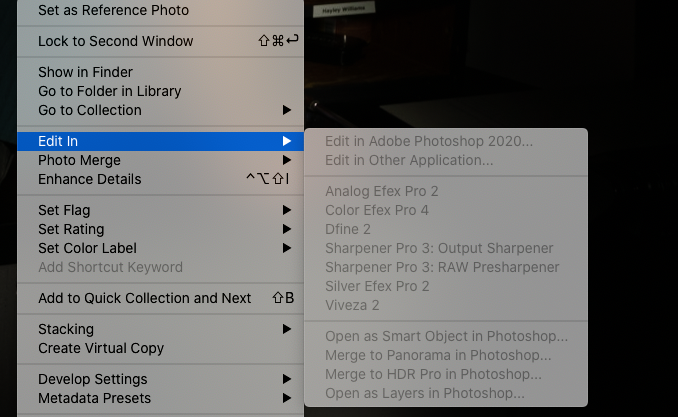Viewport: 678px width, 417px height.
Task: Choose Edit in Adobe Photoshop 2020
Action: coord(429,141)
